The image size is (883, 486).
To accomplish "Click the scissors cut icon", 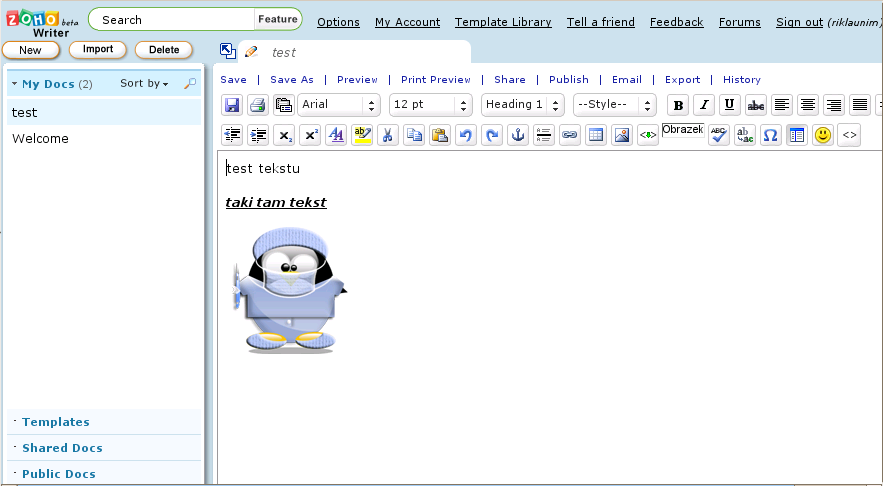I will pyautogui.click(x=388, y=135).
